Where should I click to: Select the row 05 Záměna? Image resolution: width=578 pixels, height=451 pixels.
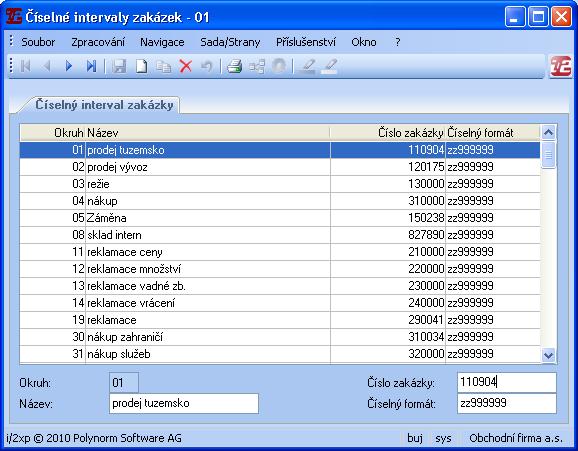point(280,218)
